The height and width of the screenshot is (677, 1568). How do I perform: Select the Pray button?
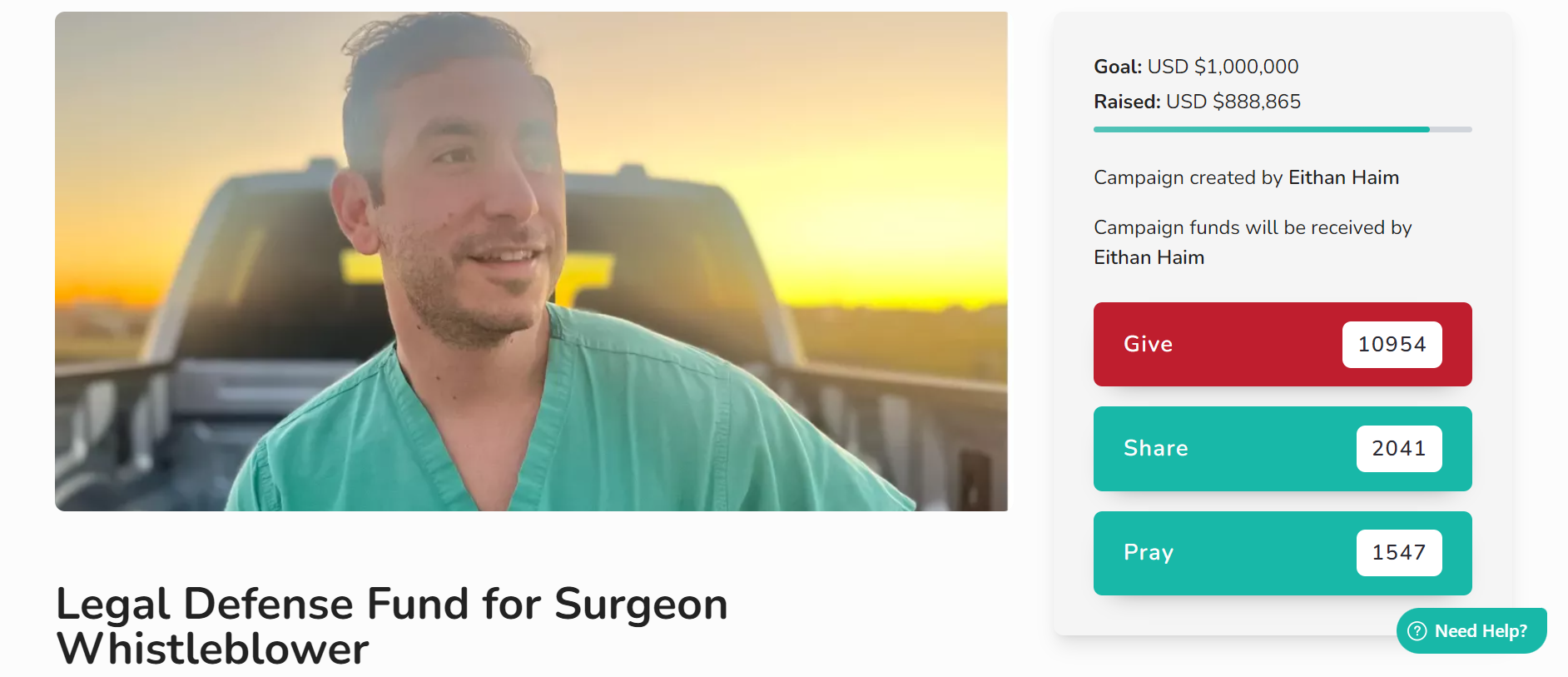1282,553
